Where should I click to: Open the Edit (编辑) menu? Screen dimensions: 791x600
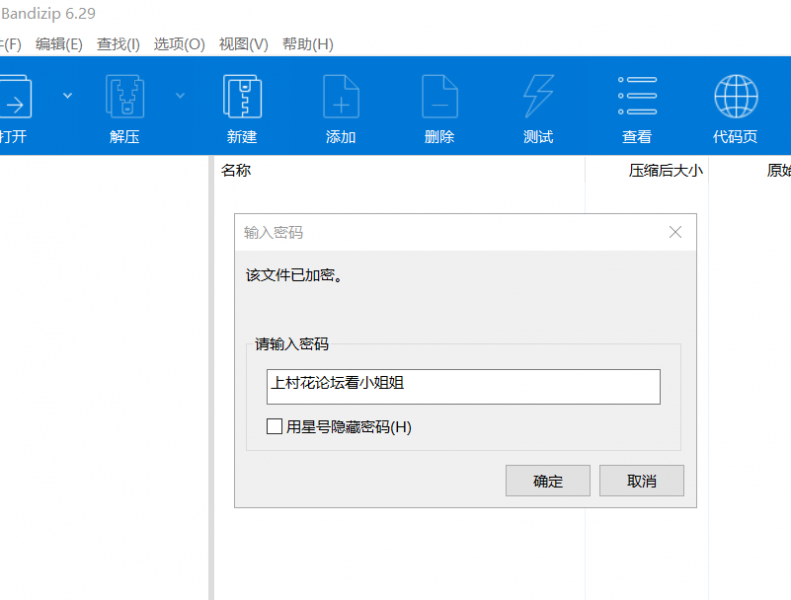(59, 44)
